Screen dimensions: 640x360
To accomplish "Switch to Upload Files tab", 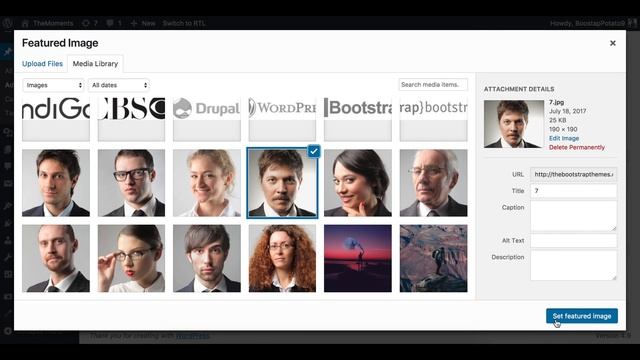I will click(x=42, y=64).
